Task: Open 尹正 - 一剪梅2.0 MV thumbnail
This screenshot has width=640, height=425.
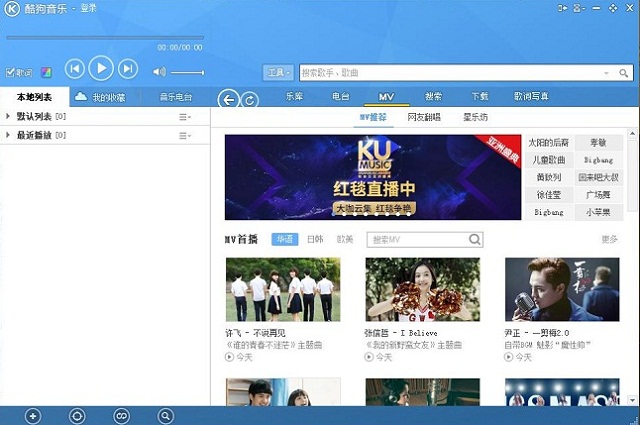Action: (x=562, y=289)
